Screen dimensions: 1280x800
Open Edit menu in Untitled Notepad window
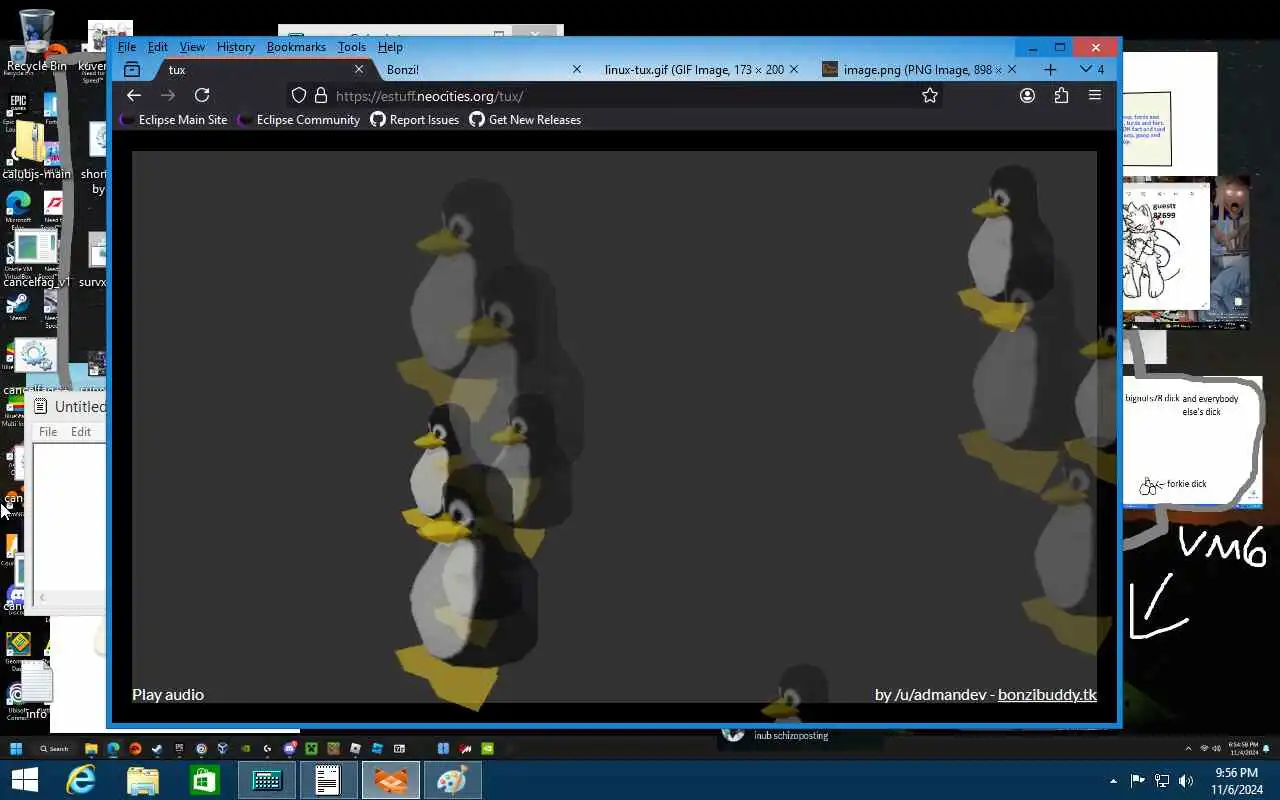pyautogui.click(x=81, y=432)
